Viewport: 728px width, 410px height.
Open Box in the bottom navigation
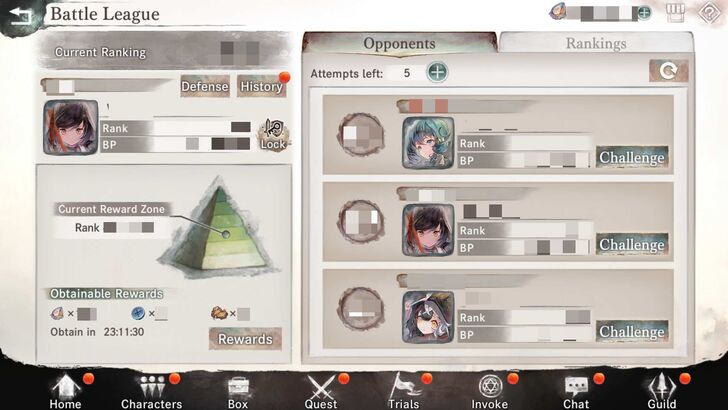point(238,393)
